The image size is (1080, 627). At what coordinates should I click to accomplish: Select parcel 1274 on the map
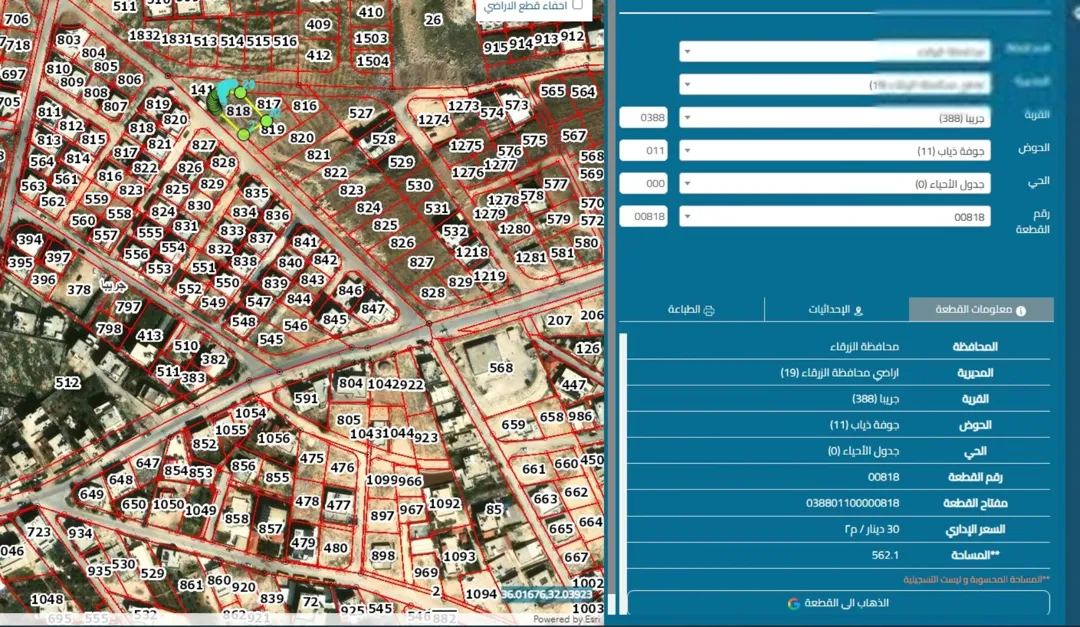click(434, 119)
